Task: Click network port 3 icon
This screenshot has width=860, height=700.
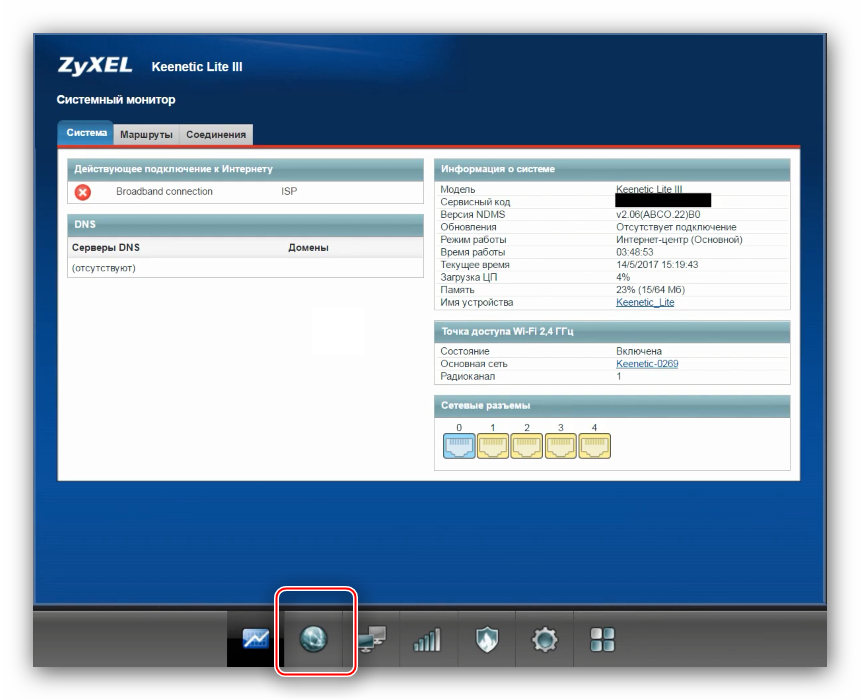Action: pyautogui.click(x=560, y=445)
